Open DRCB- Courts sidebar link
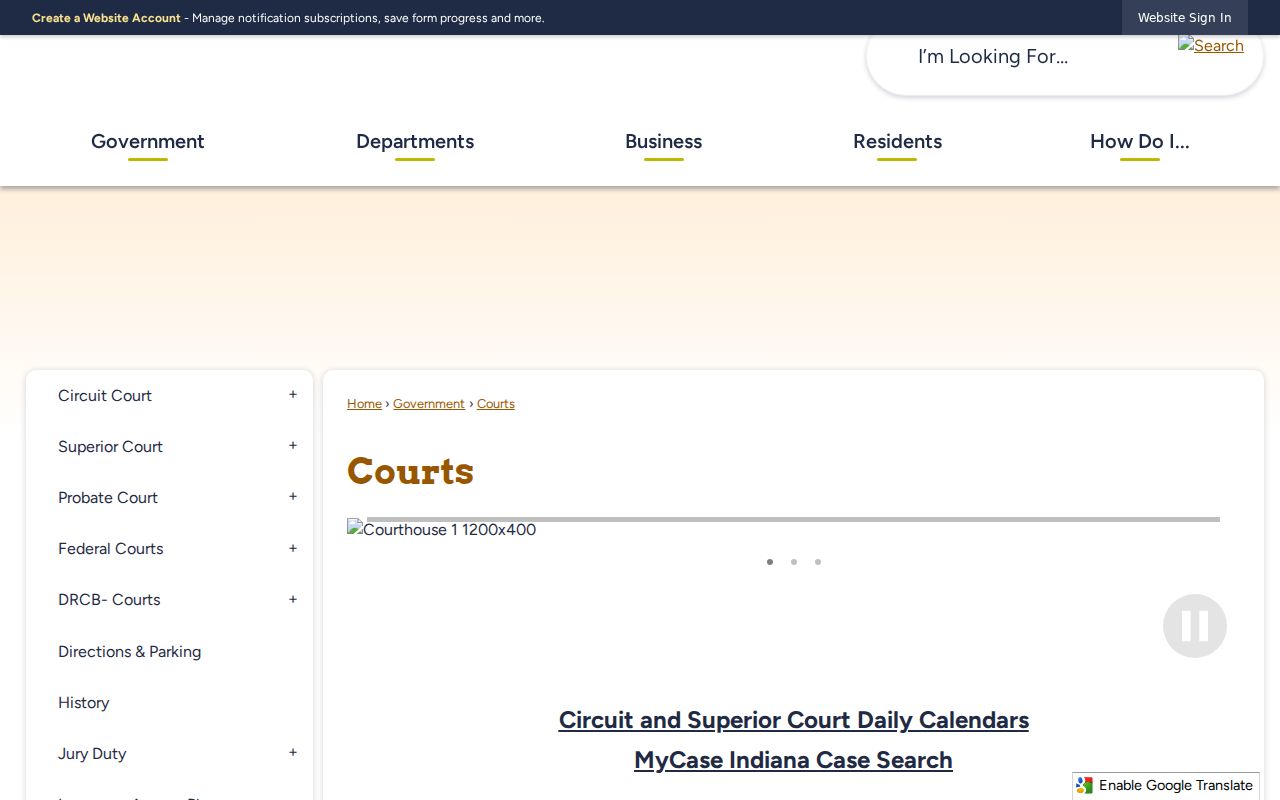The height and width of the screenshot is (800, 1280). [x=109, y=600]
